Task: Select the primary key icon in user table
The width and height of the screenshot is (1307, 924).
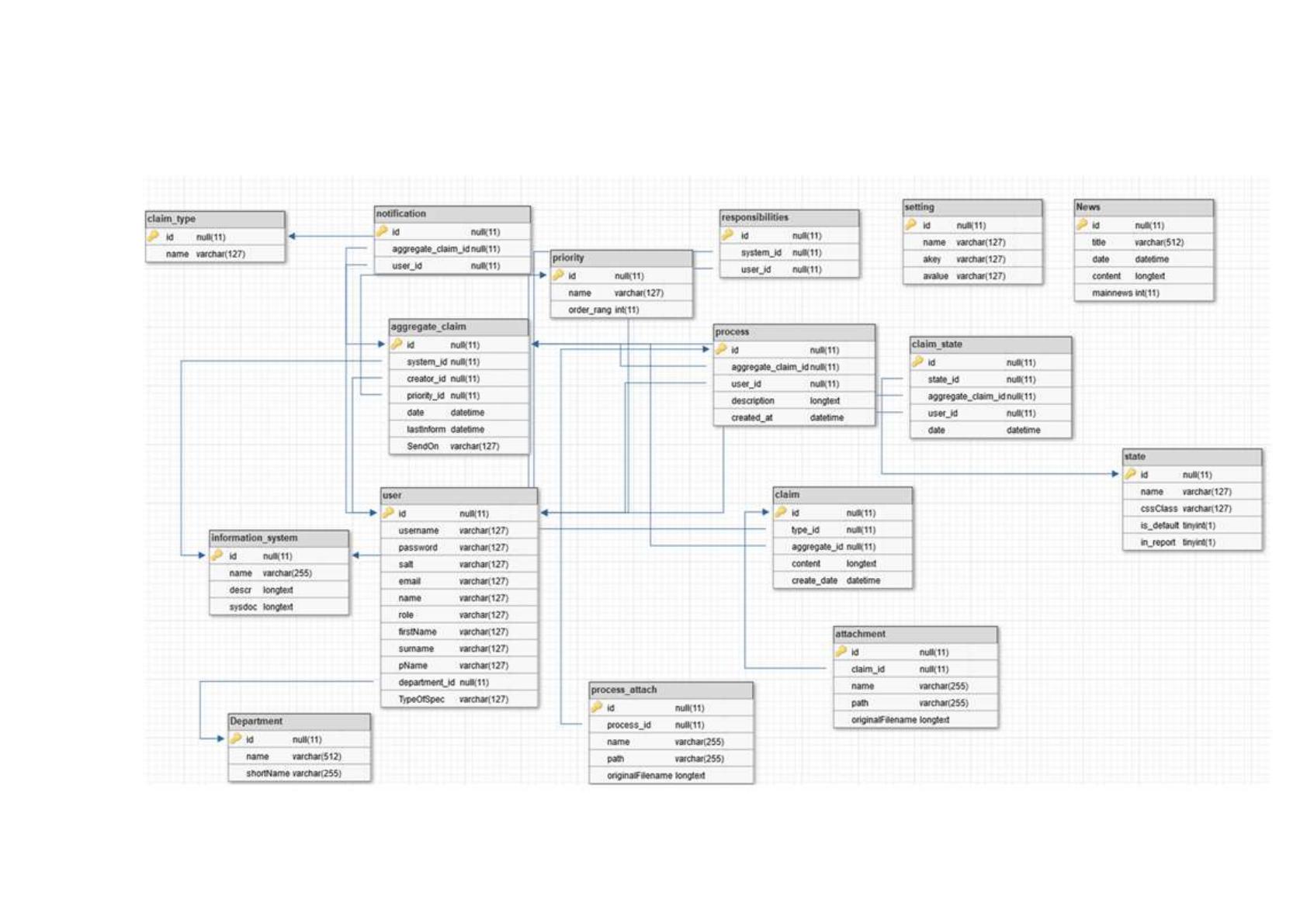Action: point(388,512)
